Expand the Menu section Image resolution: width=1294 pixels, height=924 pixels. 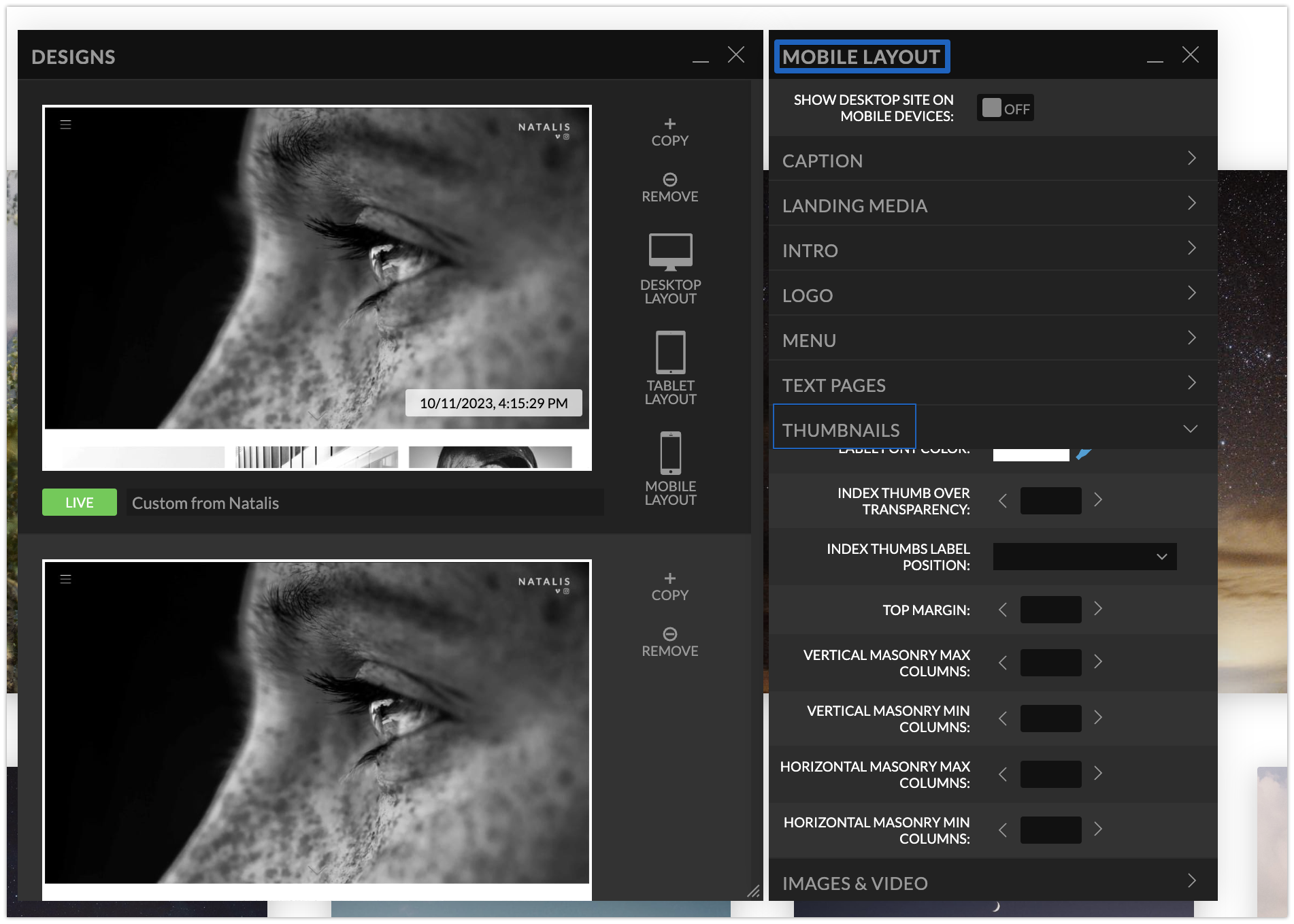(993, 340)
